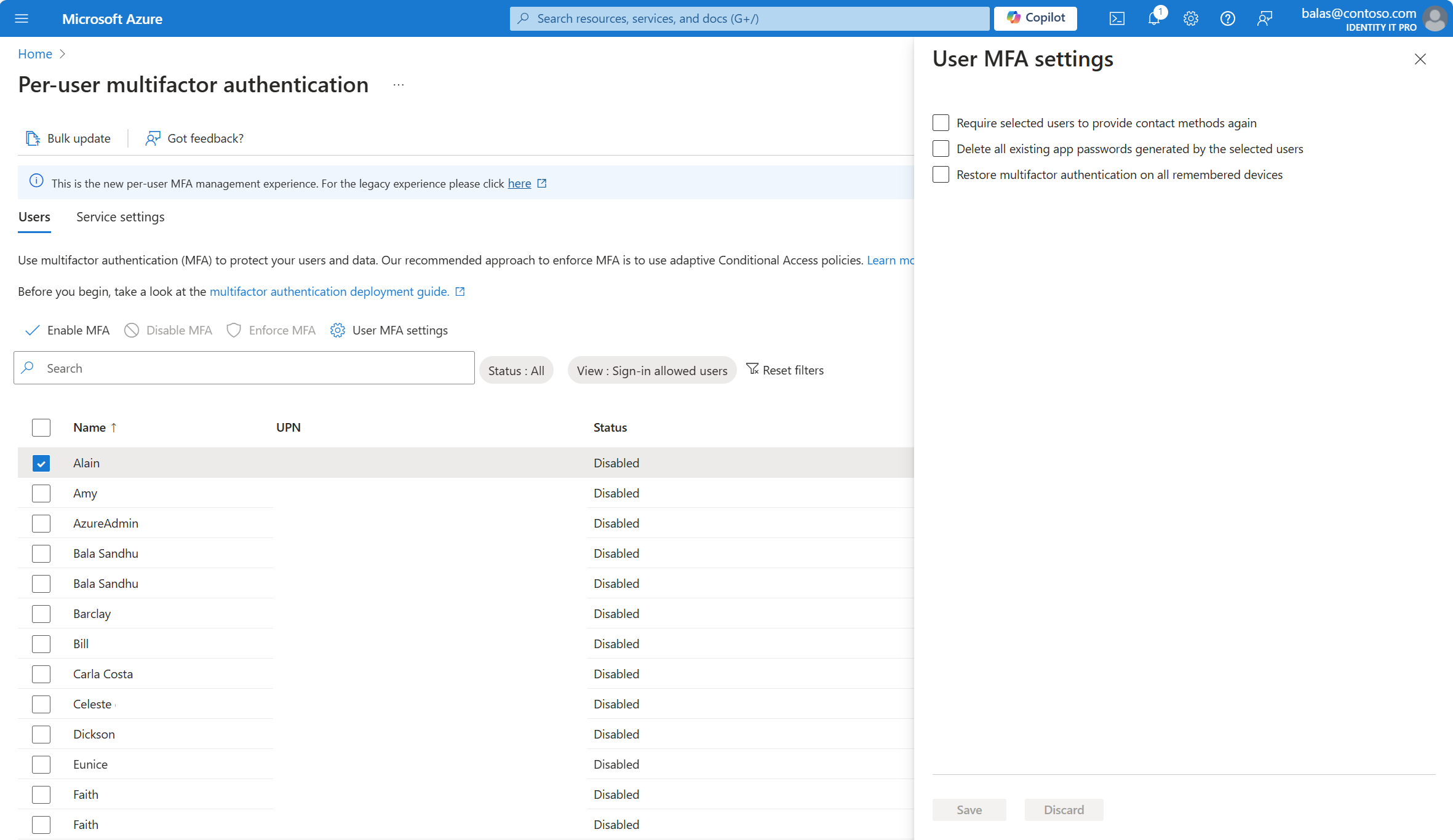Enable Delete all existing app passwords checkbox

point(940,148)
